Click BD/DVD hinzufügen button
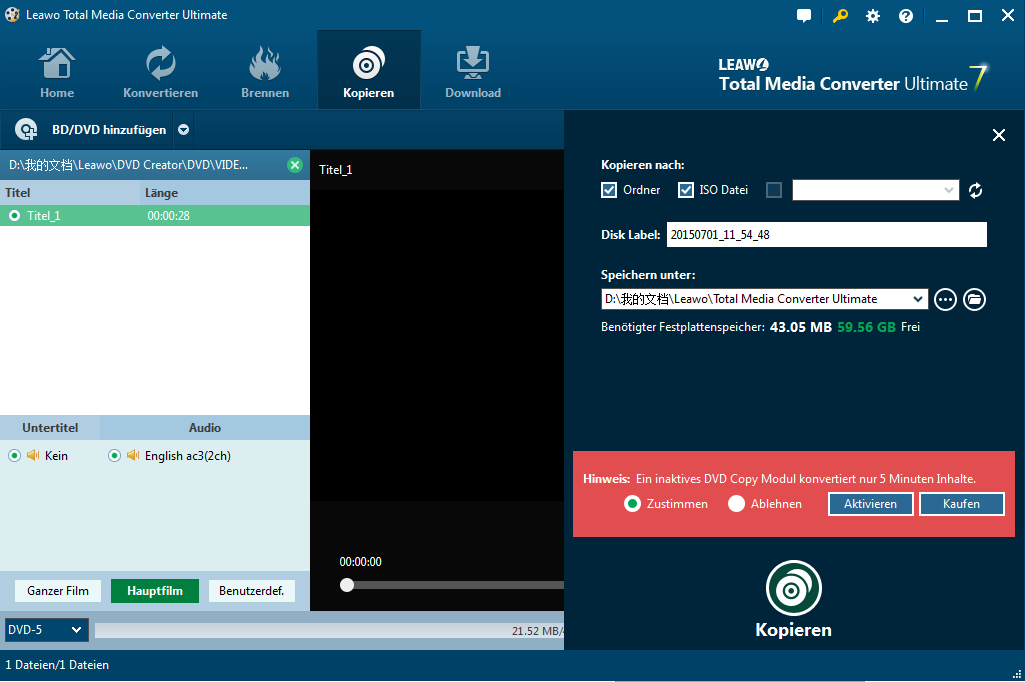The height and width of the screenshot is (682, 1025). [90, 129]
